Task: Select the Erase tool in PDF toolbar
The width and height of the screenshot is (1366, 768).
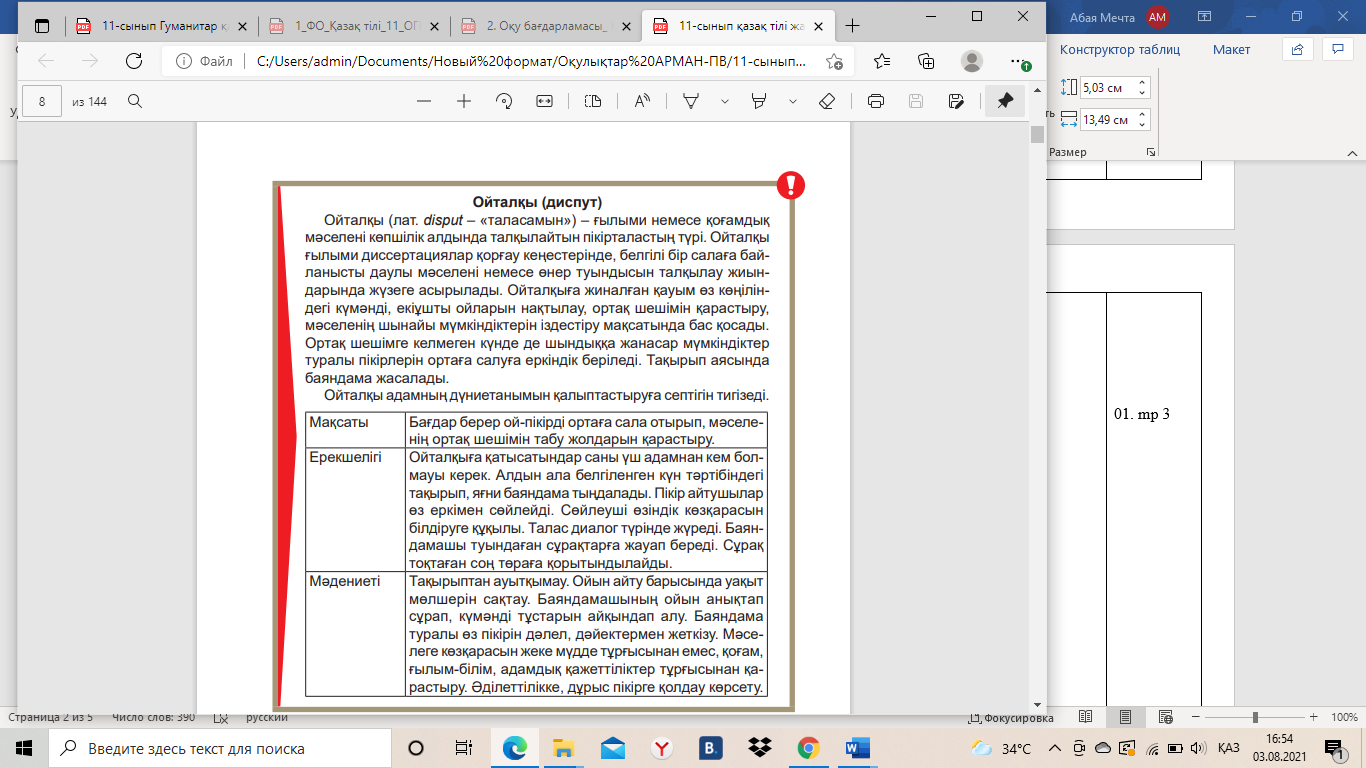Action: coord(826,101)
